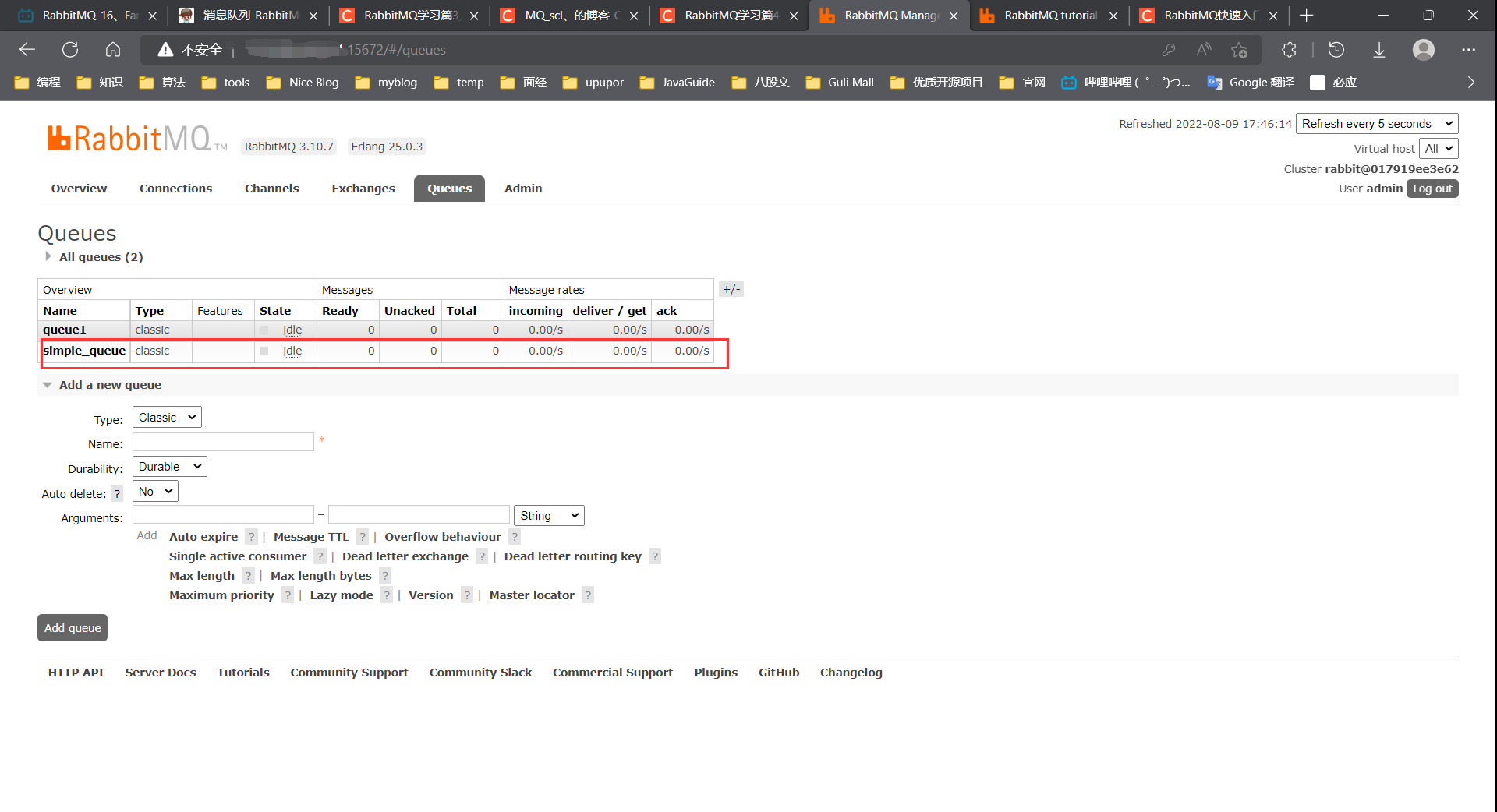Open help for Auto delete
The image size is (1497, 812).
click(117, 494)
